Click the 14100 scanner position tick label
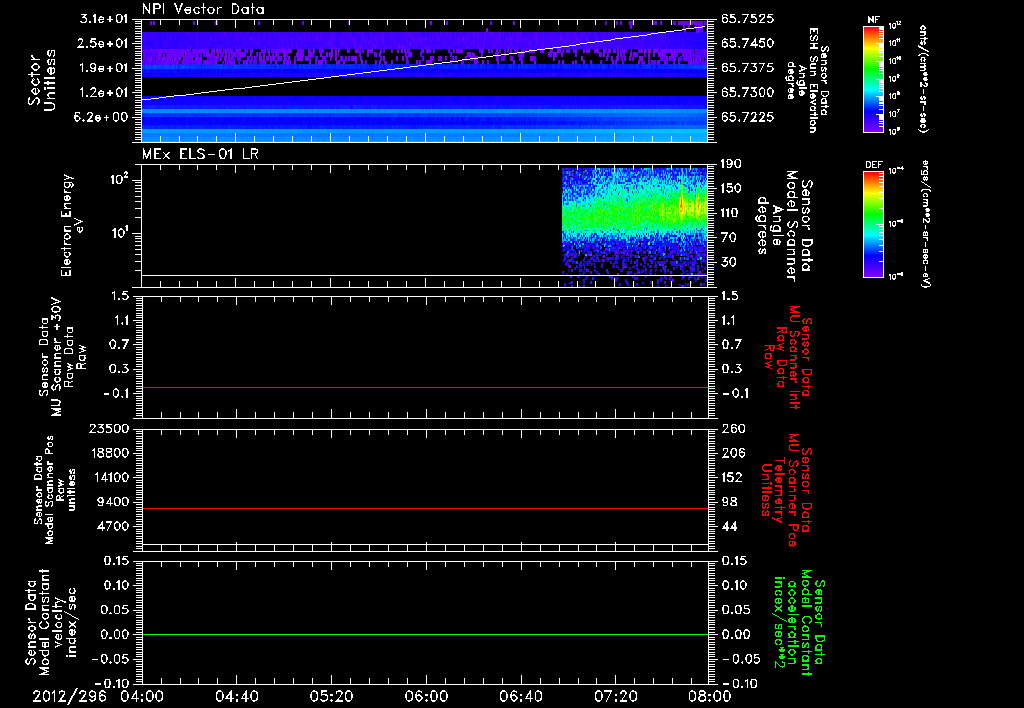Viewport: 1024px width, 708px height. [109, 477]
